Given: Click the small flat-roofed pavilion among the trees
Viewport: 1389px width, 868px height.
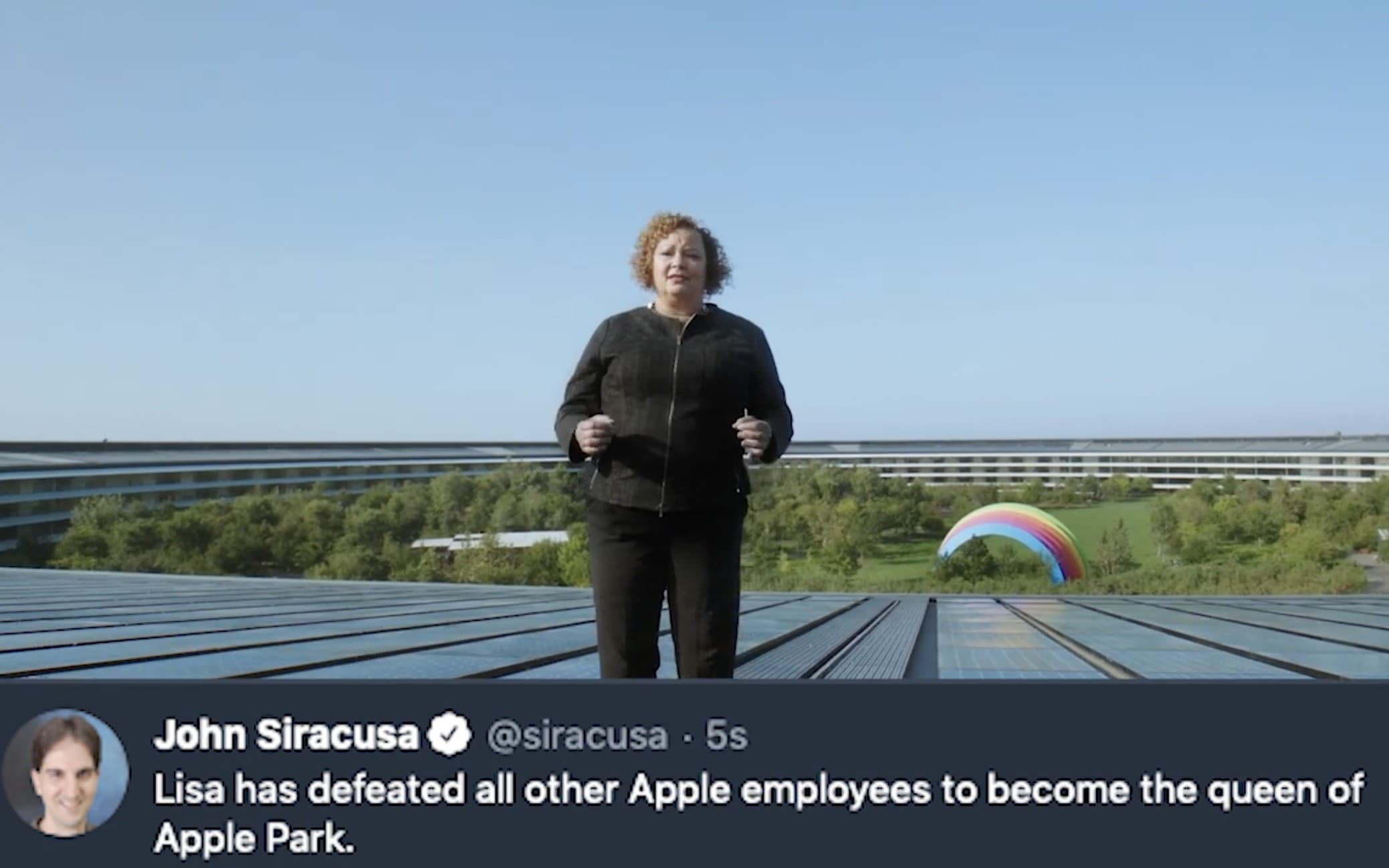Looking at the screenshot, I should pyautogui.click(x=492, y=539).
